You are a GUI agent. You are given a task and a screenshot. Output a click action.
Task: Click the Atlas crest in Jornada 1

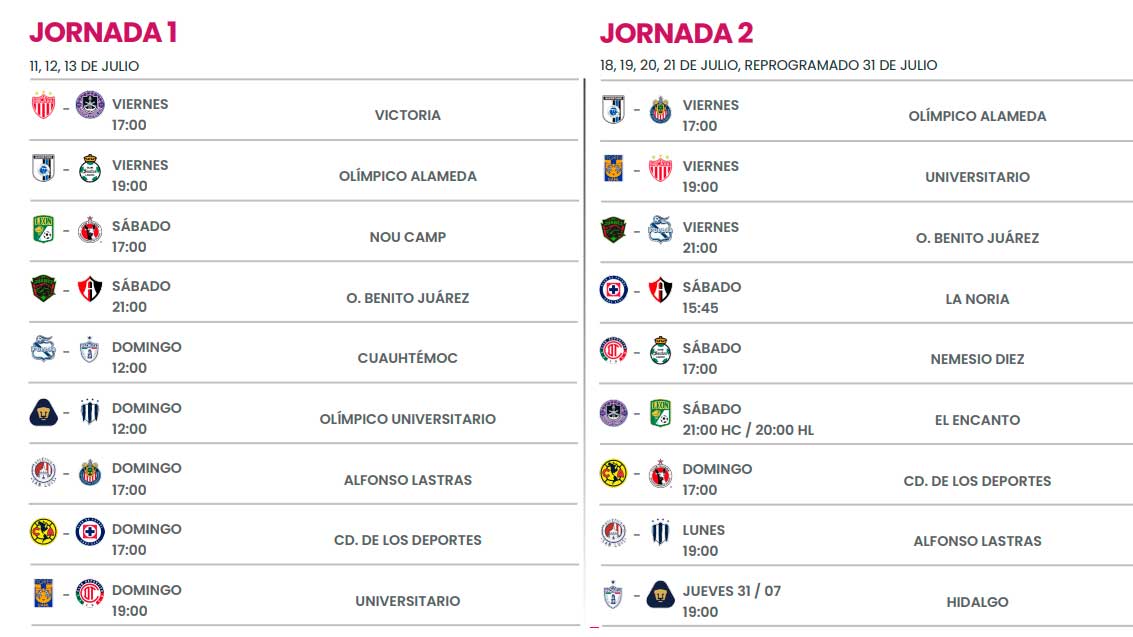pyautogui.click(x=90, y=289)
